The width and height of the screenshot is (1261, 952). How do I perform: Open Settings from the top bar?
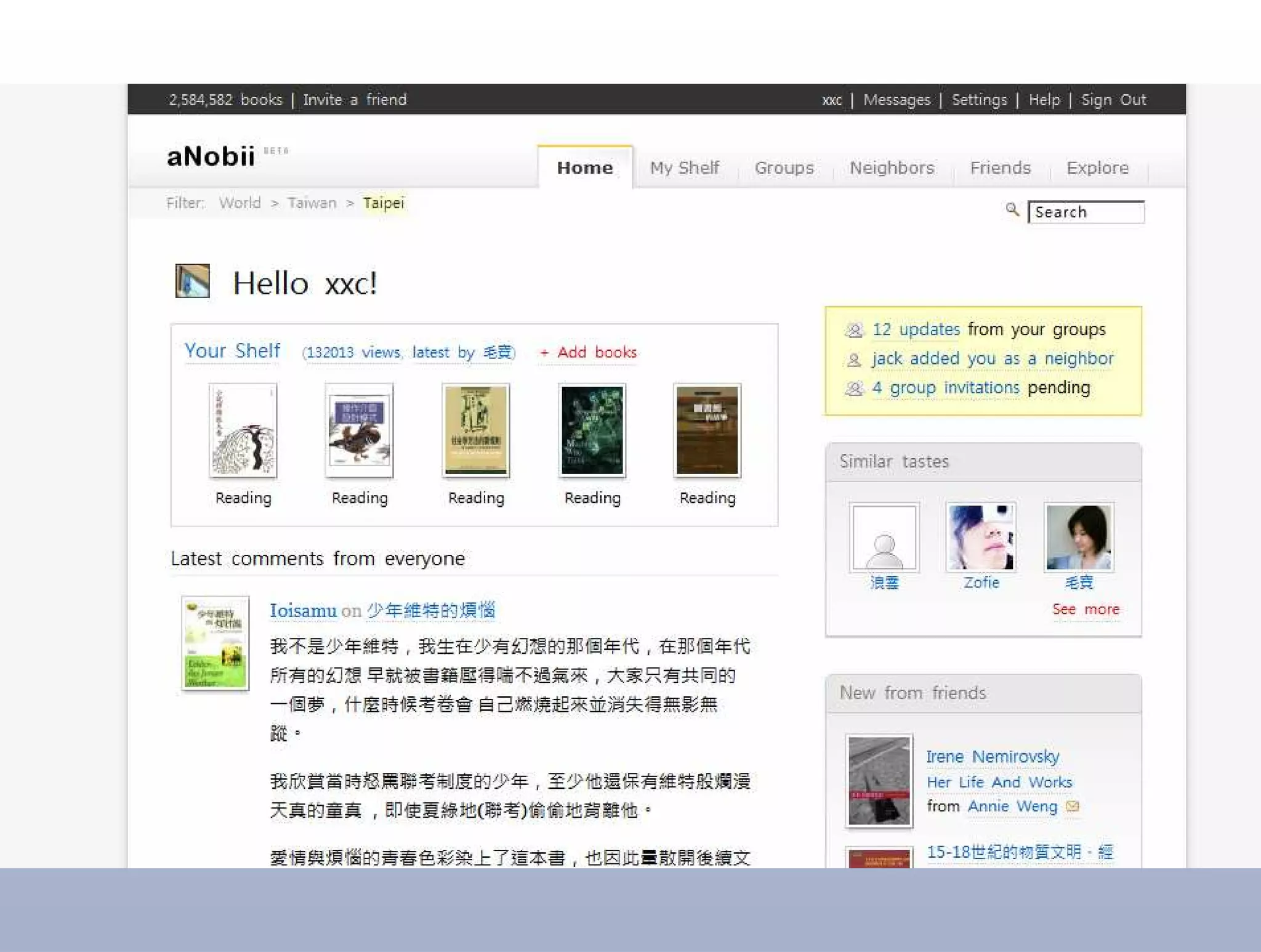tap(979, 100)
